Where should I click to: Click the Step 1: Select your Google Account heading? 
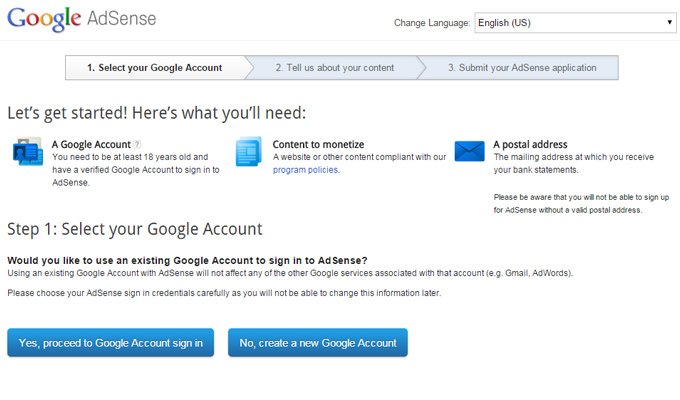[135, 229]
